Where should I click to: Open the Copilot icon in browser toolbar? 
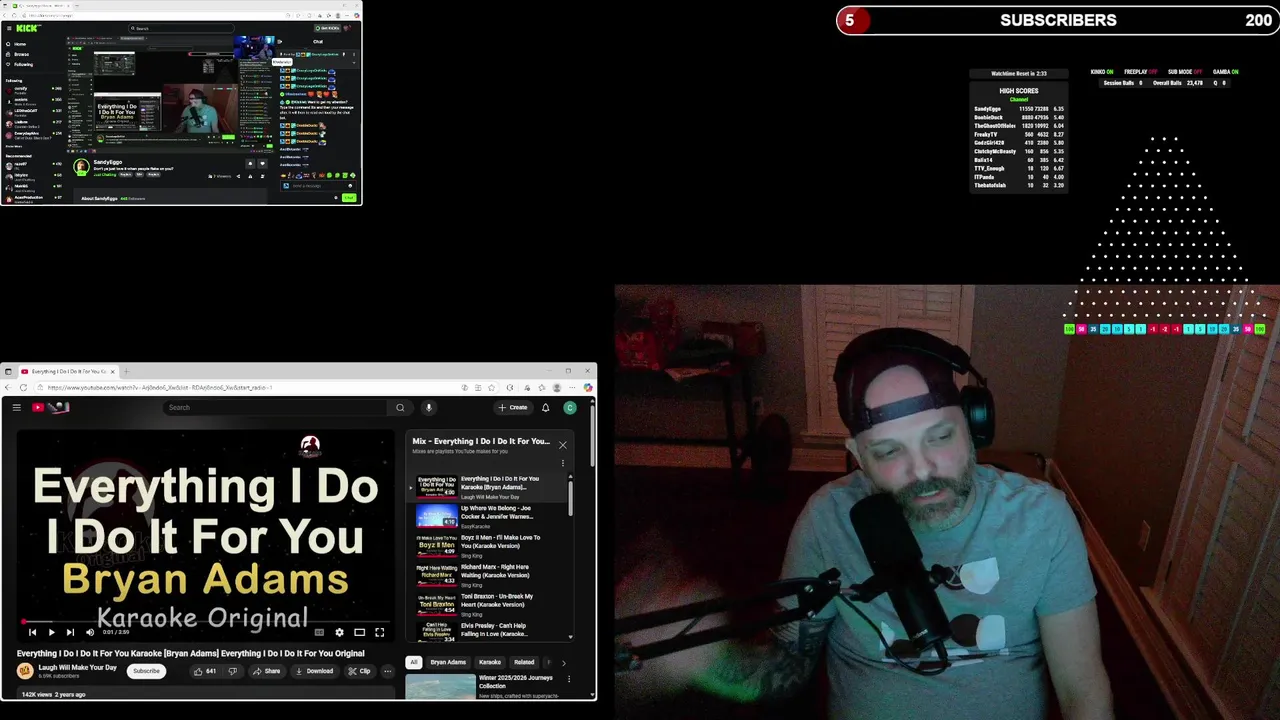(x=588, y=387)
